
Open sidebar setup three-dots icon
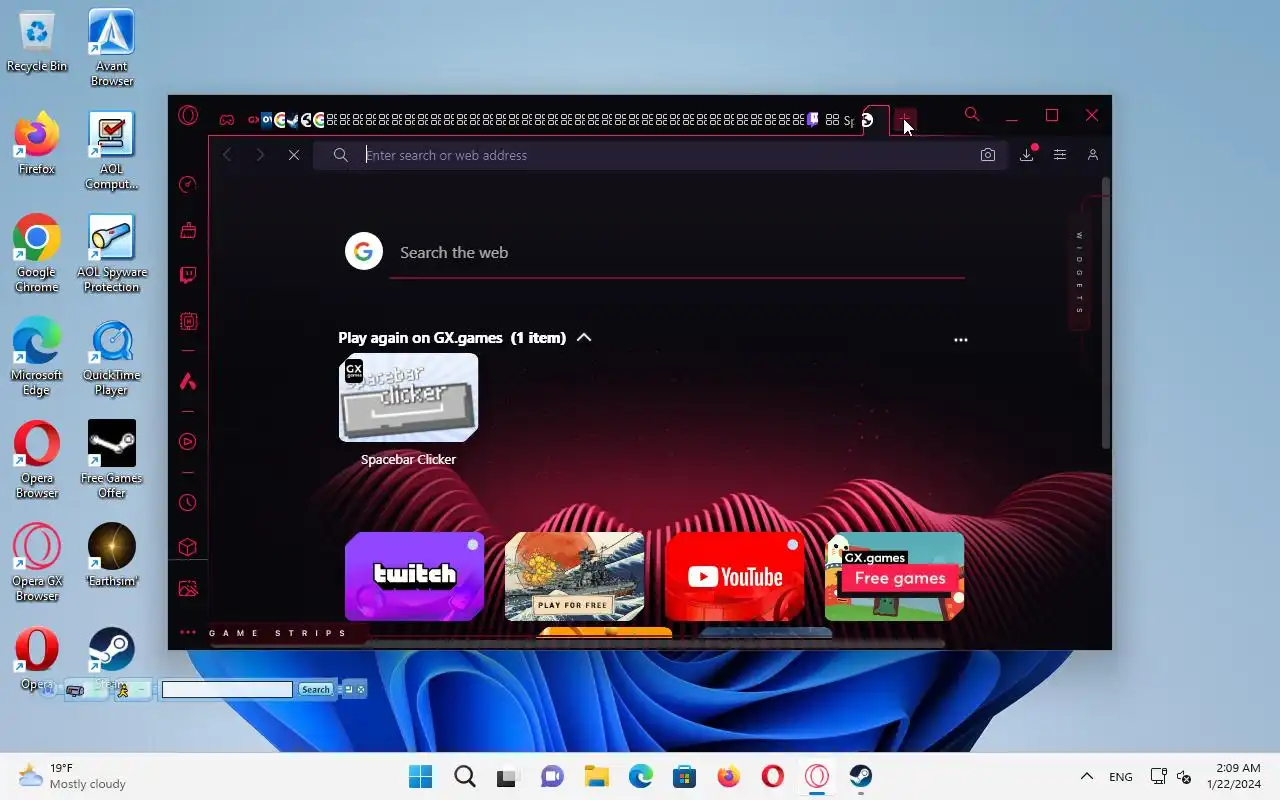(x=188, y=632)
